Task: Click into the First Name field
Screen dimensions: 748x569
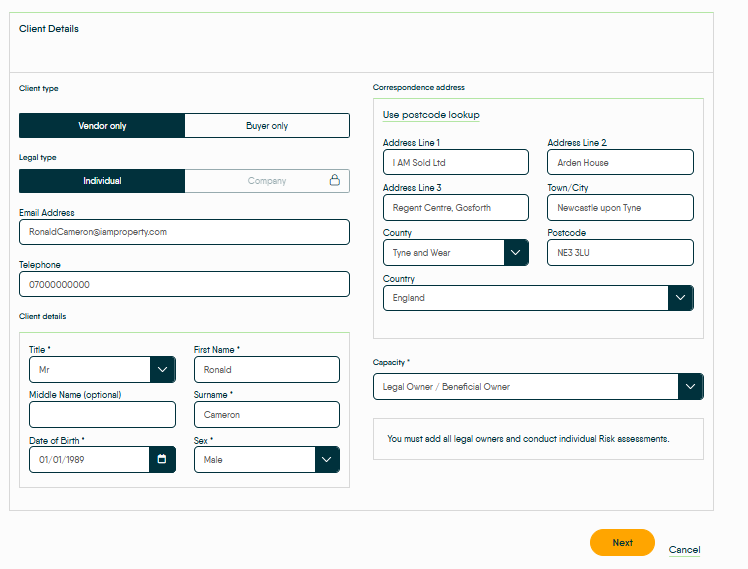Action: [x=267, y=370]
